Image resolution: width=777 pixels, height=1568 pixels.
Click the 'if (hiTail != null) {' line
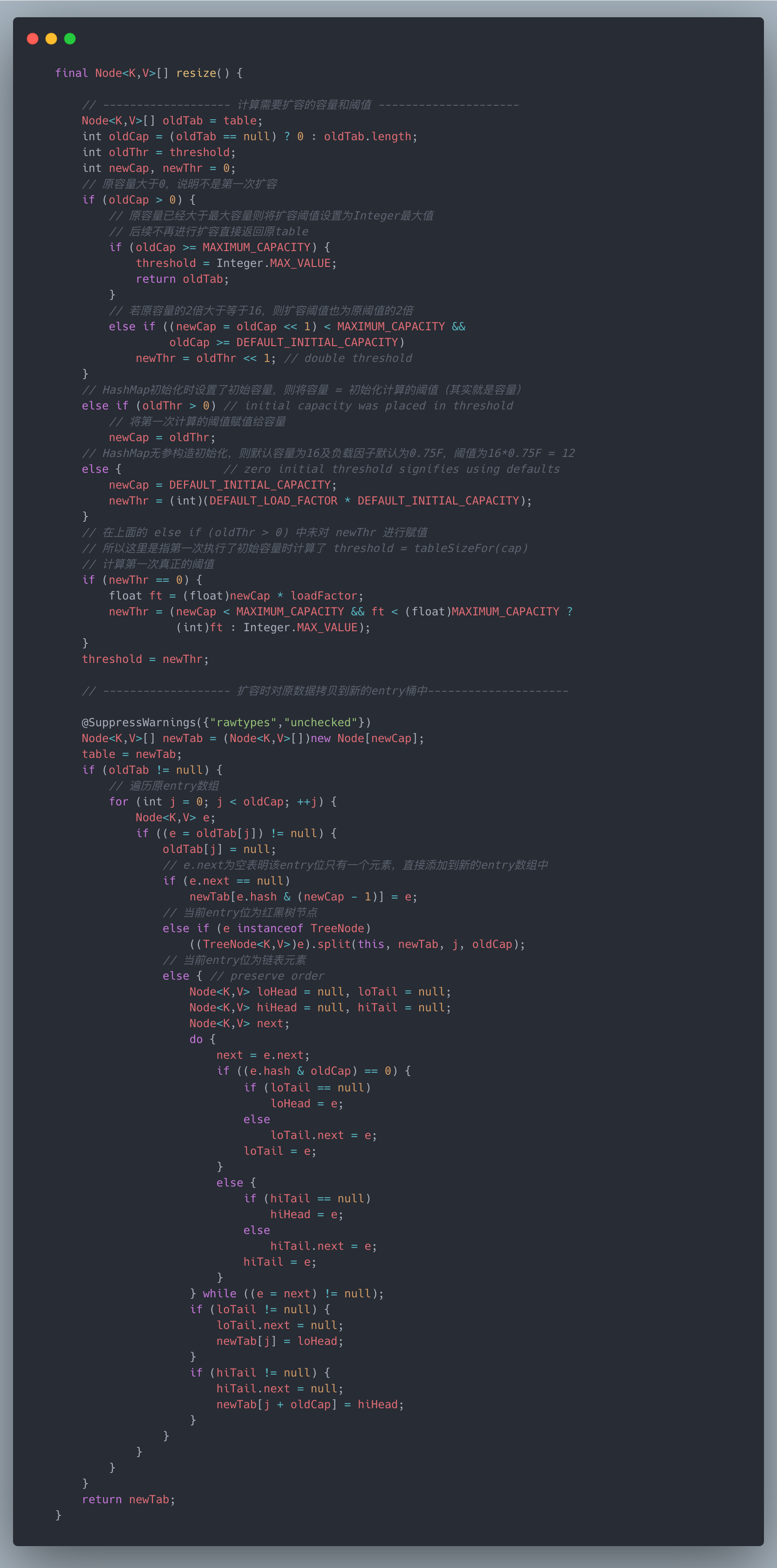coord(260,1372)
